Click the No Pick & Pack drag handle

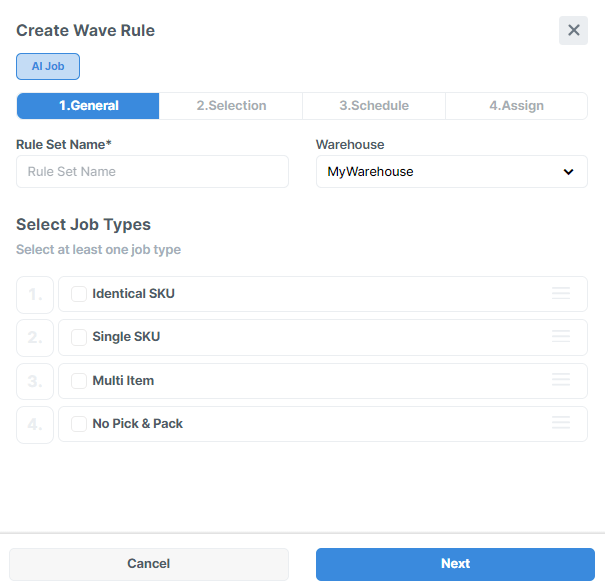coord(561,423)
